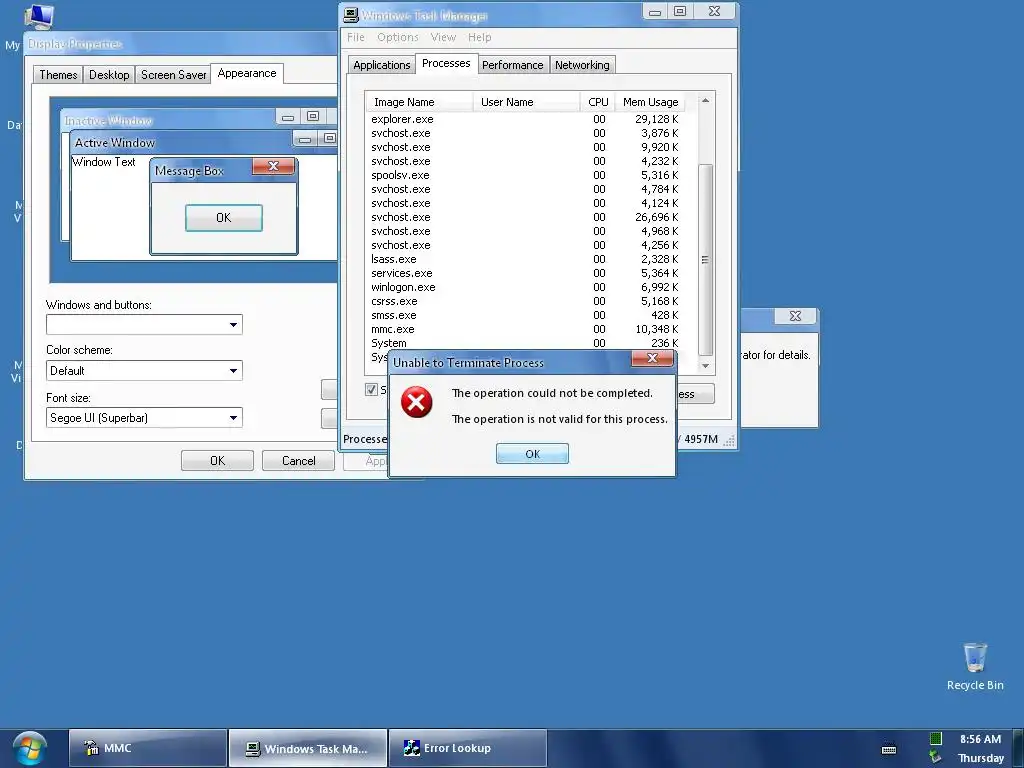Select the mmc.exe process
1024x768 pixels.
(526, 329)
